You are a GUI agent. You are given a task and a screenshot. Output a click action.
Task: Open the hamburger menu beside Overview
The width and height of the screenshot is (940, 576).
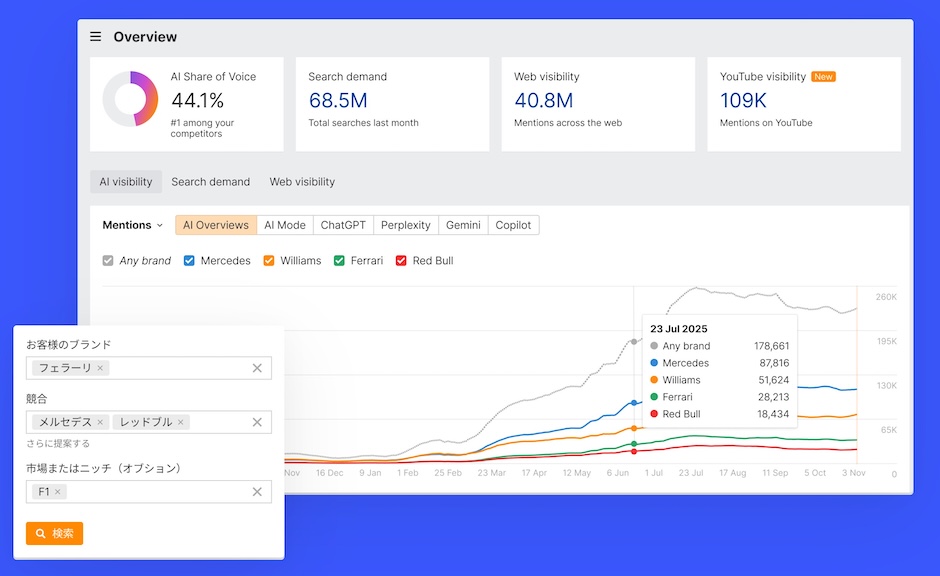(95, 37)
